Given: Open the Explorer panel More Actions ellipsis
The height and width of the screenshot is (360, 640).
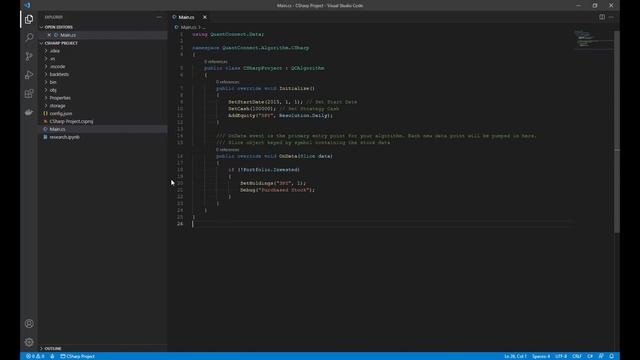Looking at the screenshot, I should pyautogui.click(x=159, y=17).
